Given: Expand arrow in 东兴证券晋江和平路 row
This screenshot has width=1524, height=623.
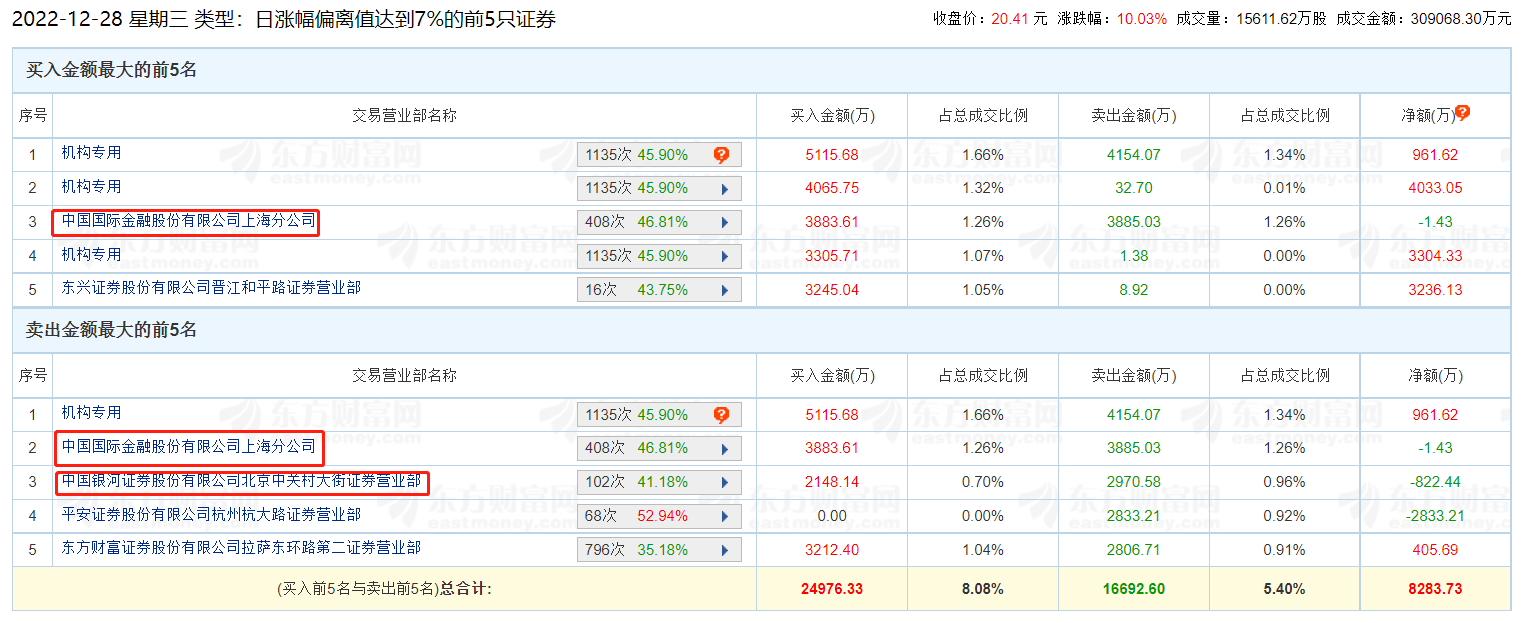Looking at the screenshot, I should click(x=724, y=290).
